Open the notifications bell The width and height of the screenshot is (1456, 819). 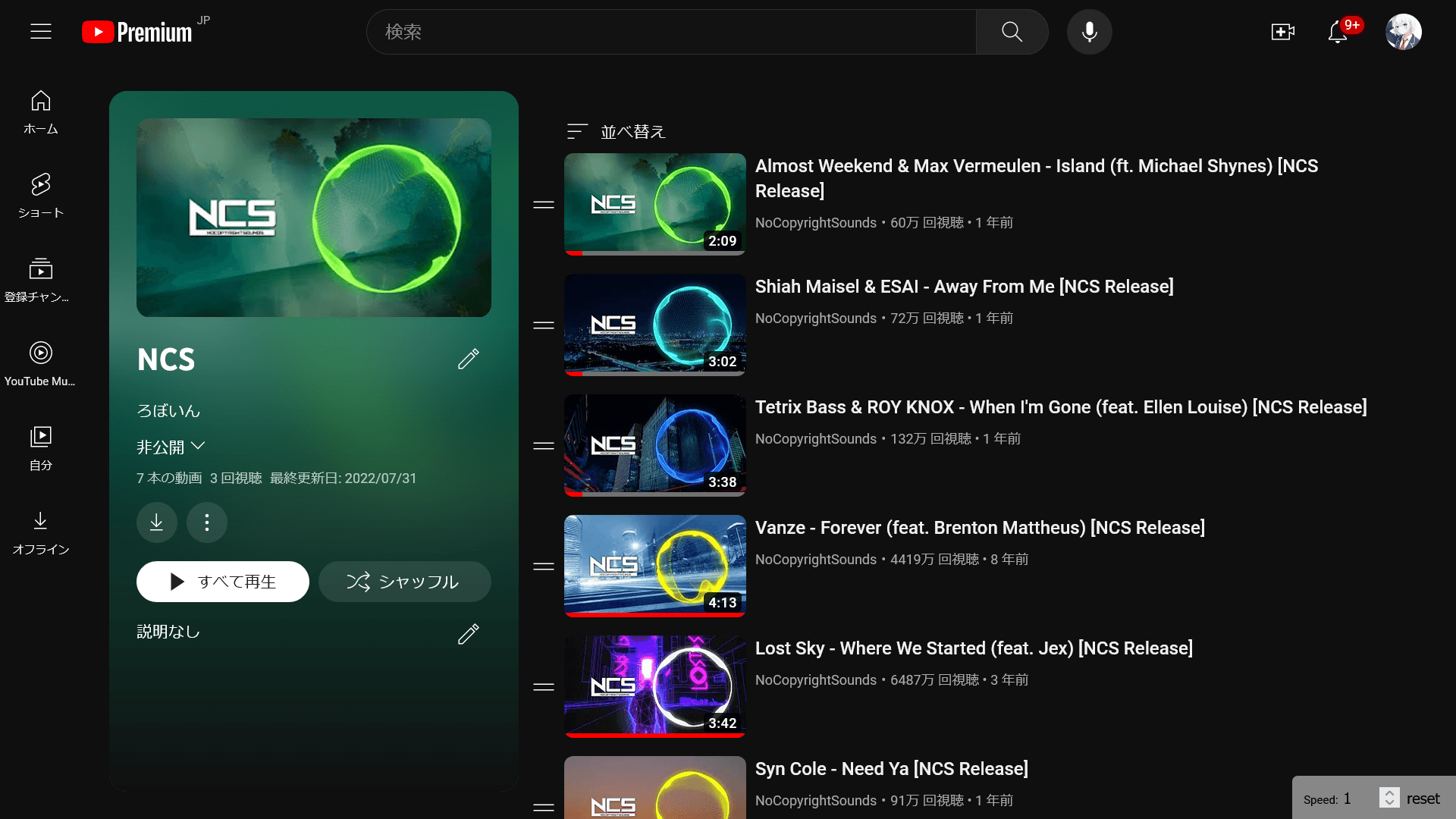(x=1338, y=32)
